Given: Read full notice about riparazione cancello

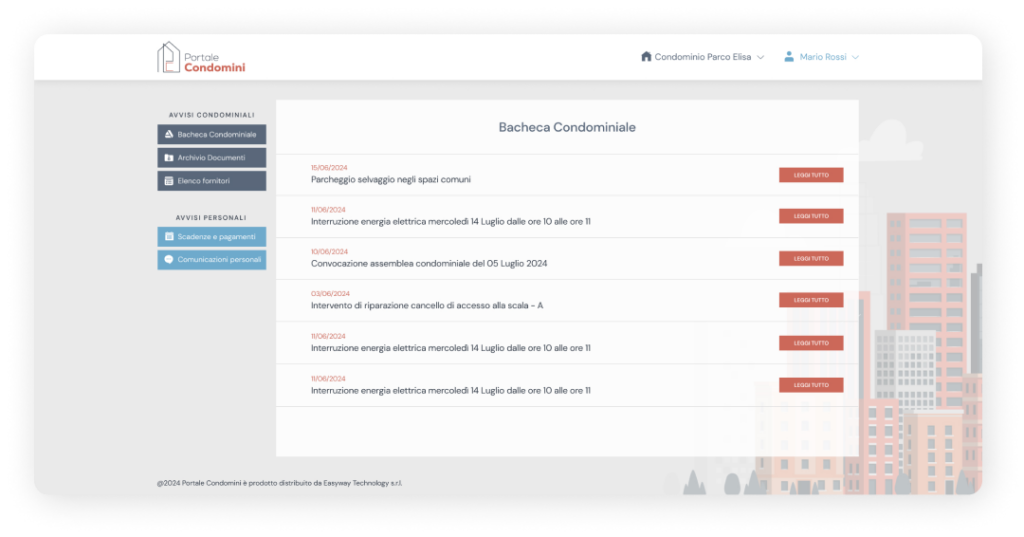Looking at the screenshot, I should coord(811,300).
